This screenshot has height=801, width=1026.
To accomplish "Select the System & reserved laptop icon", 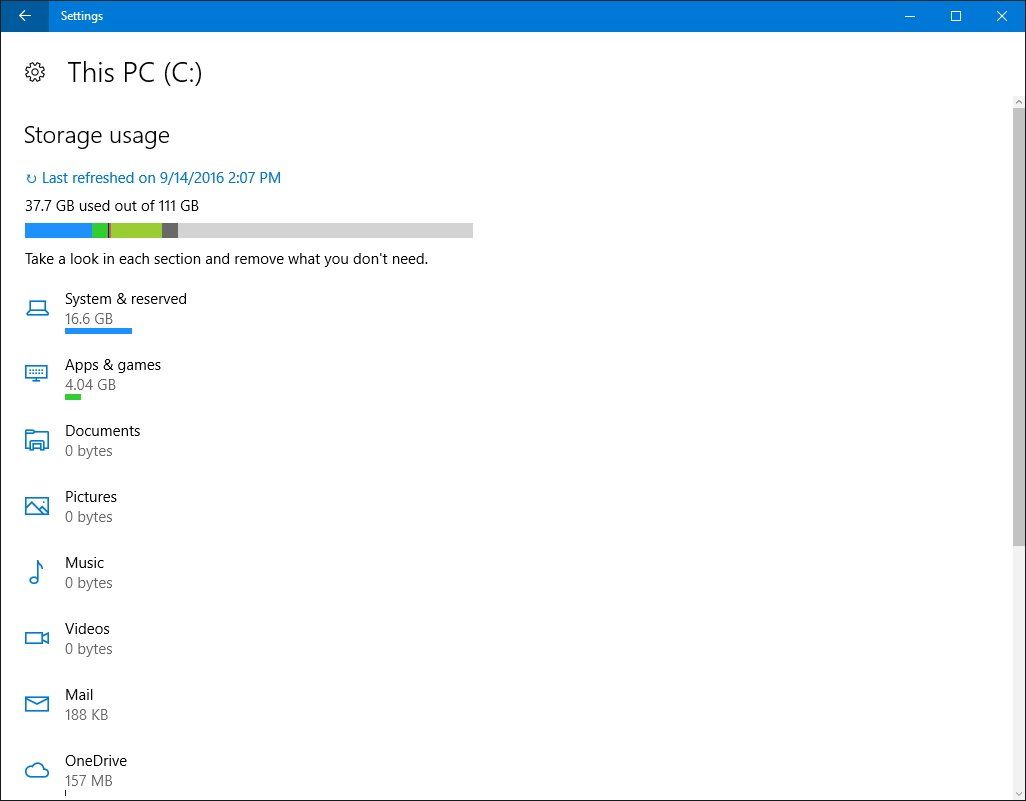I will pyautogui.click(x=36, y=307).
